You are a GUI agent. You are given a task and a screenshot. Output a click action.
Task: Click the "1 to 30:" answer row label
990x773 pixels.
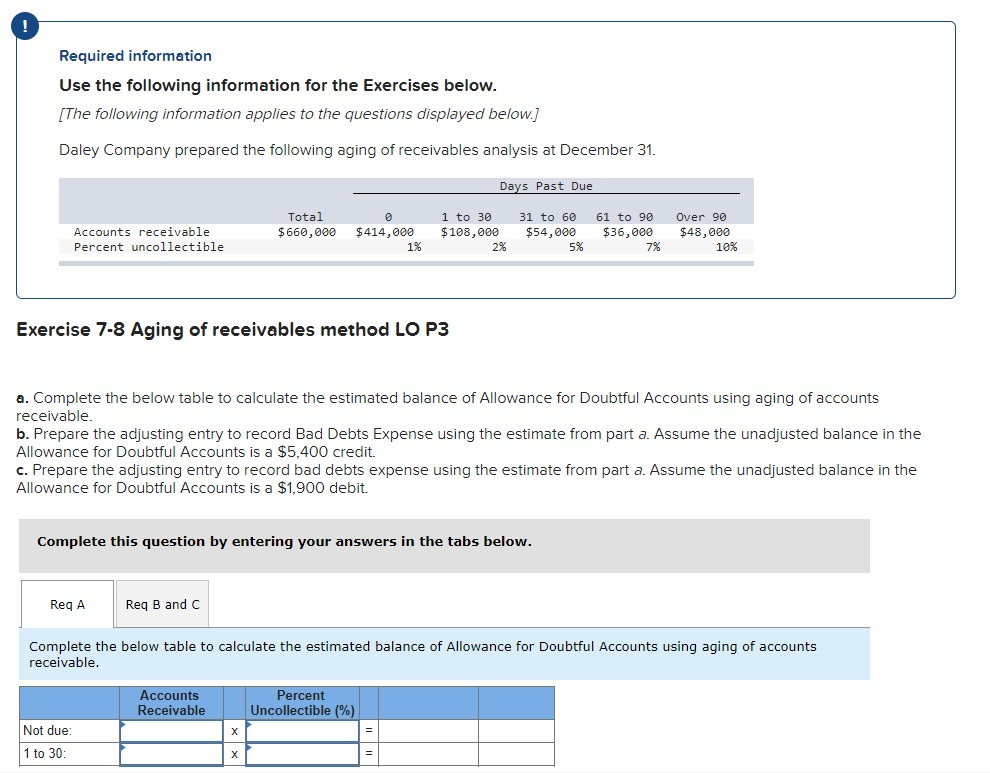(x=45, y=753)
